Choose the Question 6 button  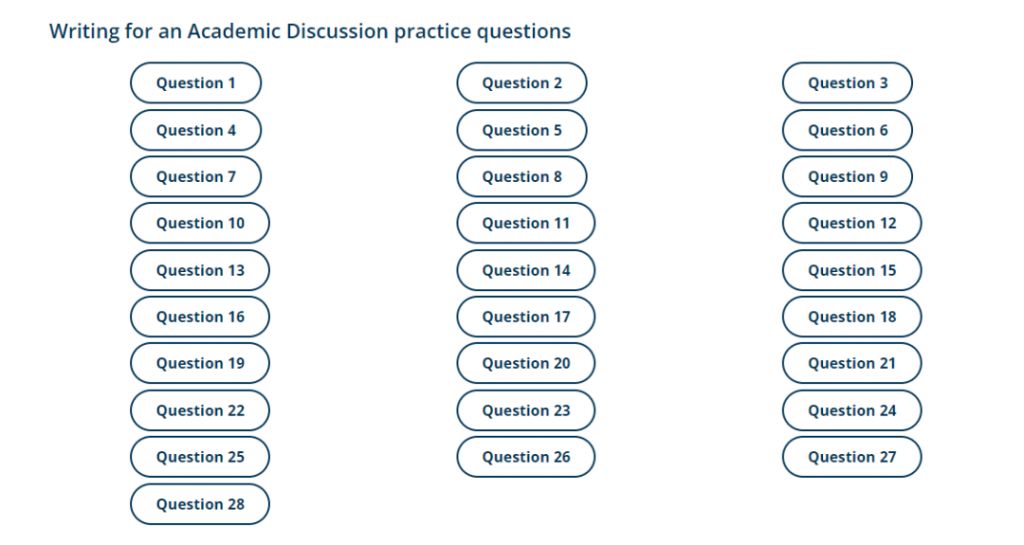(x=847, y=130)
